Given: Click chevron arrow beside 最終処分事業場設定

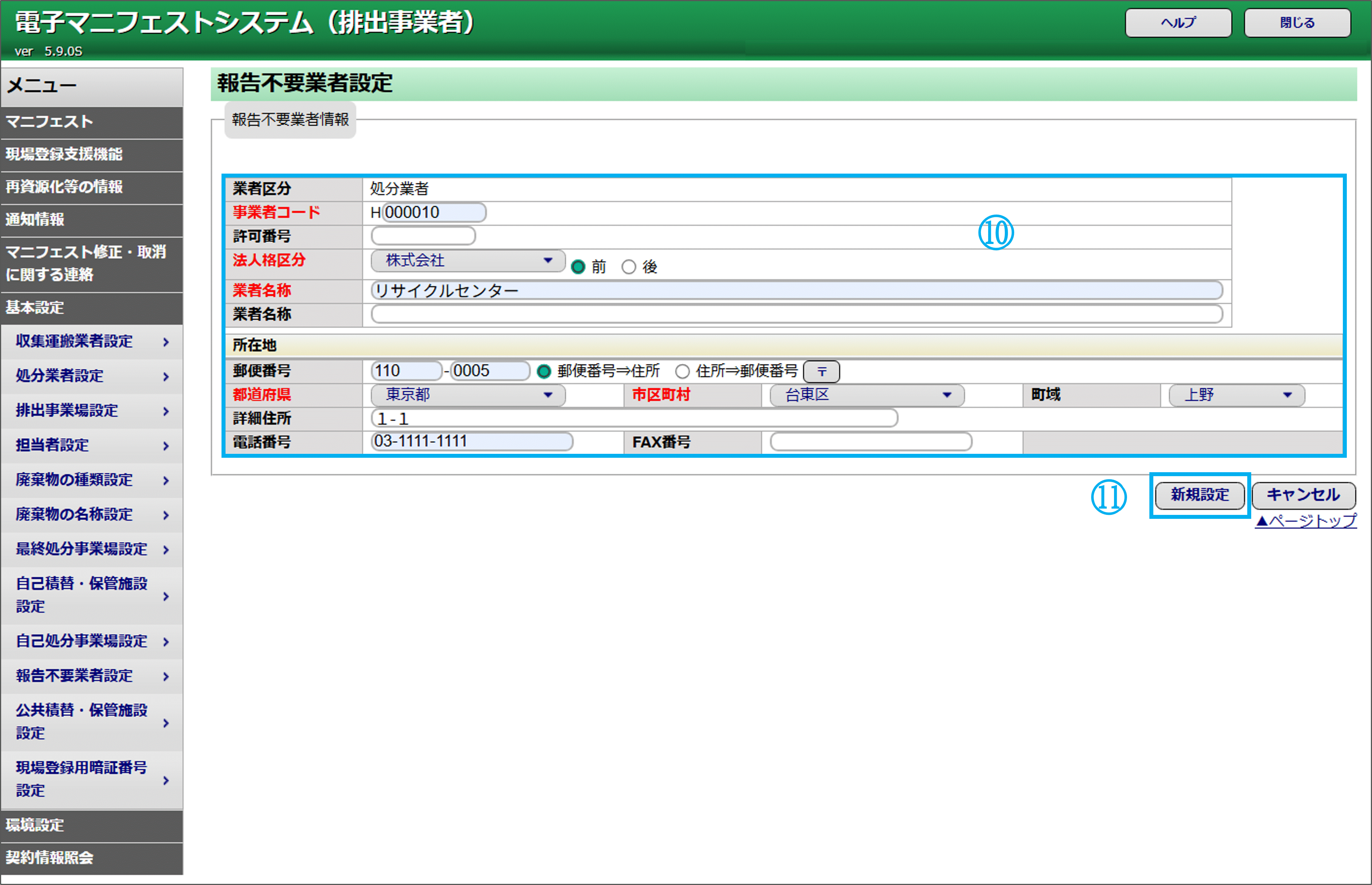Looking at the screenshot, I should click(166, 550).
